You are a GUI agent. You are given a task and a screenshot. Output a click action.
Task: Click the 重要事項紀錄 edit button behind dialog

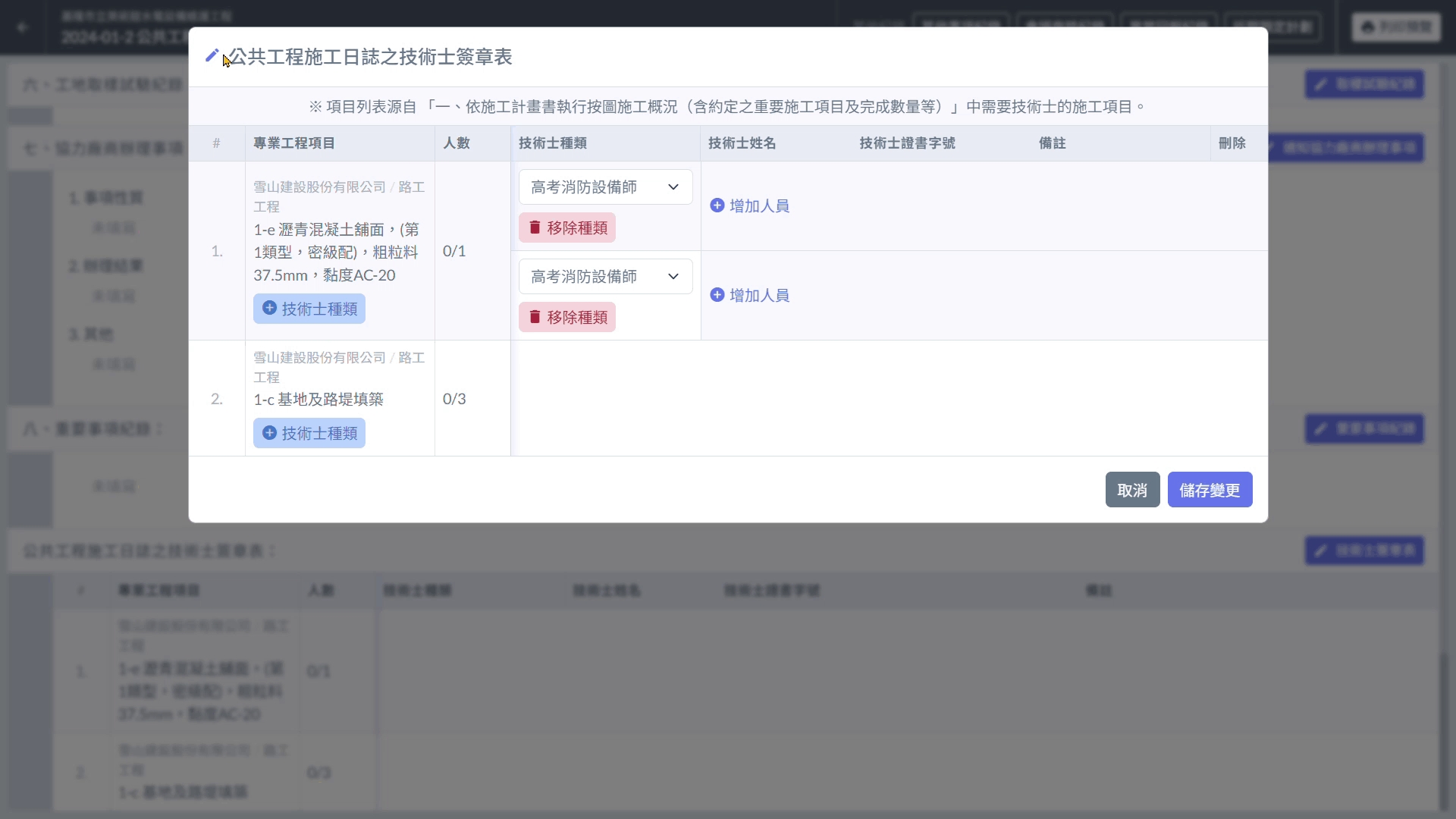click(1364, 429)
